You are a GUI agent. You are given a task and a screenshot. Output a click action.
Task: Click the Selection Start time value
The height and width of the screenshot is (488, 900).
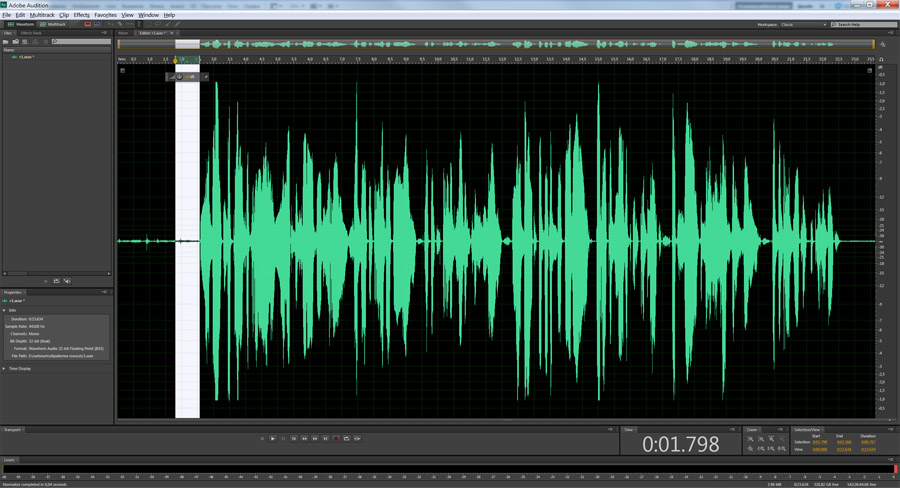click(820, 442)
